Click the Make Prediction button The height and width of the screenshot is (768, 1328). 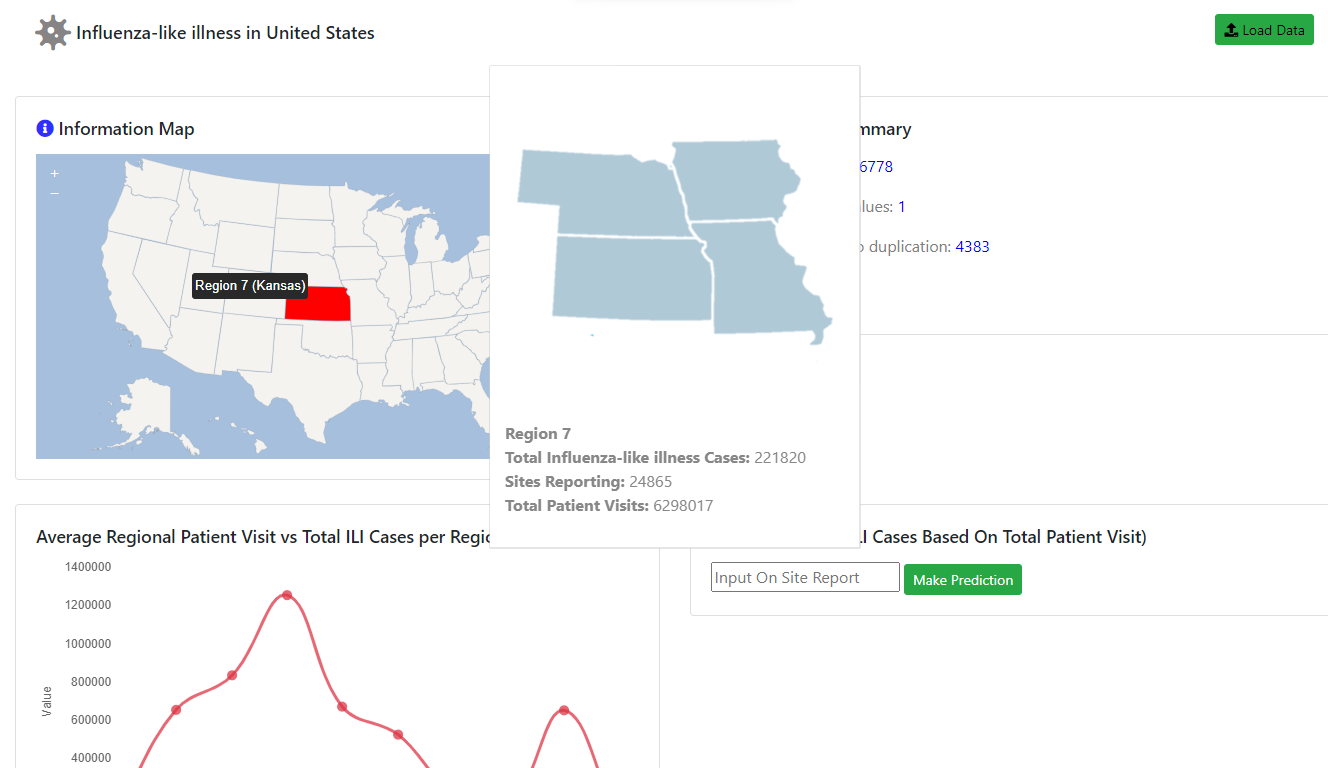click(963, 580)
